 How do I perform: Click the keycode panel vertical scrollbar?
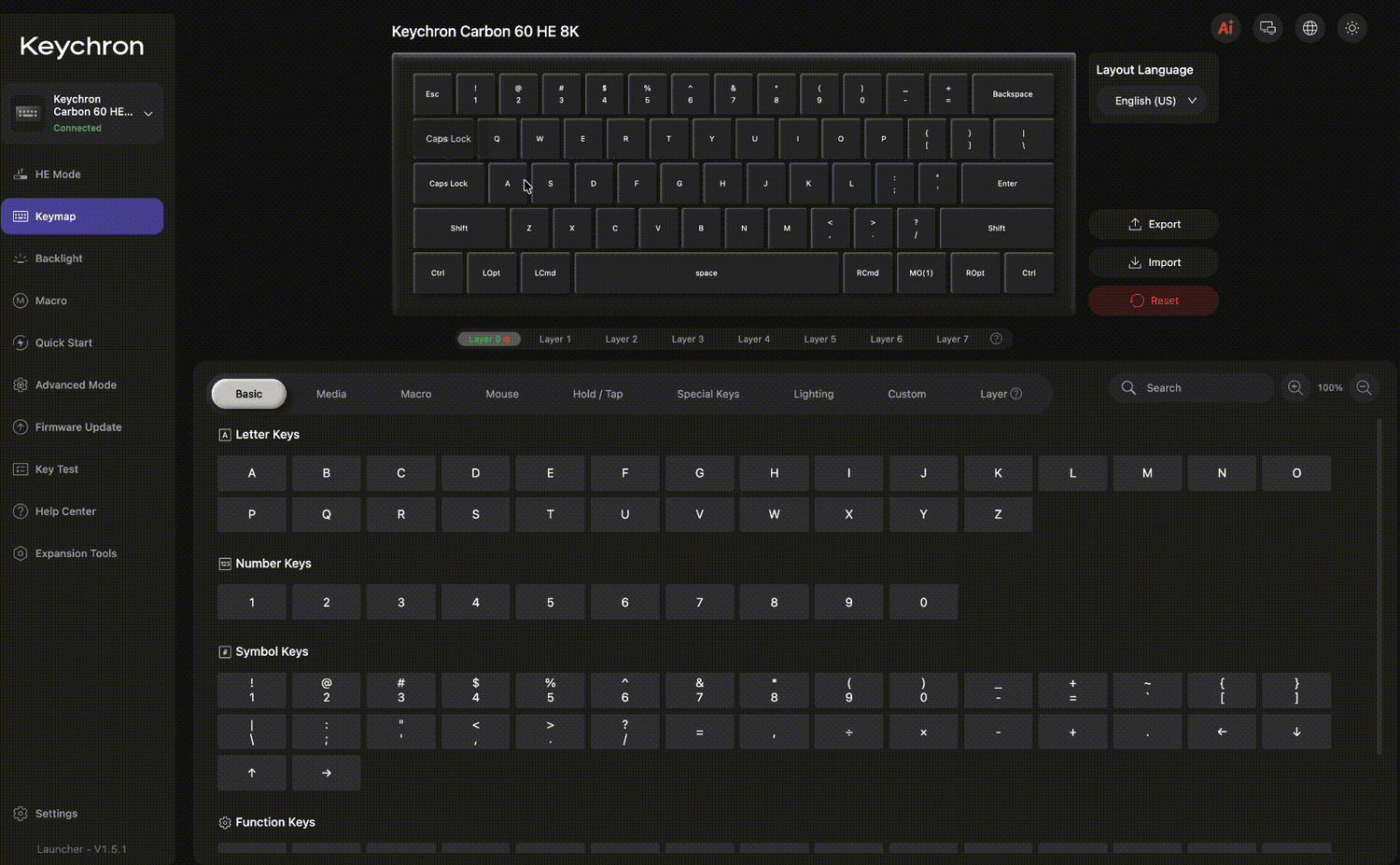pos(1379,587)
